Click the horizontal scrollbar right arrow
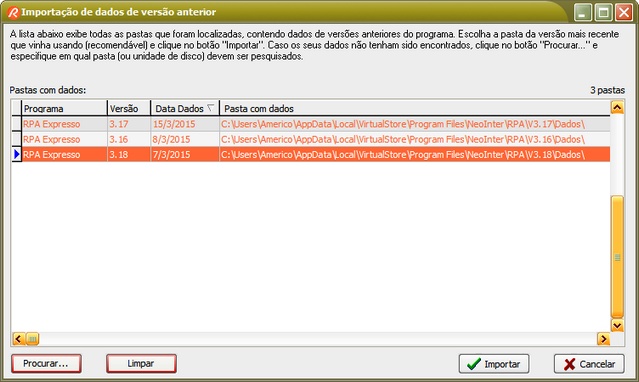The image size is (639, 382). pyautogui.click(x=603, y=339)
